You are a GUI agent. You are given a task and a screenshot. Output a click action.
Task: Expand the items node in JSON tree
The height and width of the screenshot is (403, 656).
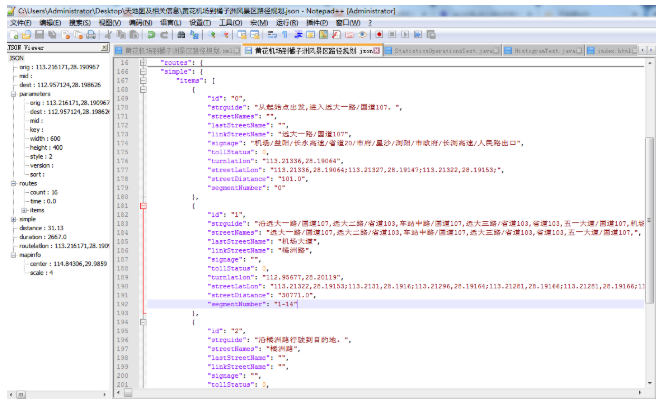click(x=24, y=210)
